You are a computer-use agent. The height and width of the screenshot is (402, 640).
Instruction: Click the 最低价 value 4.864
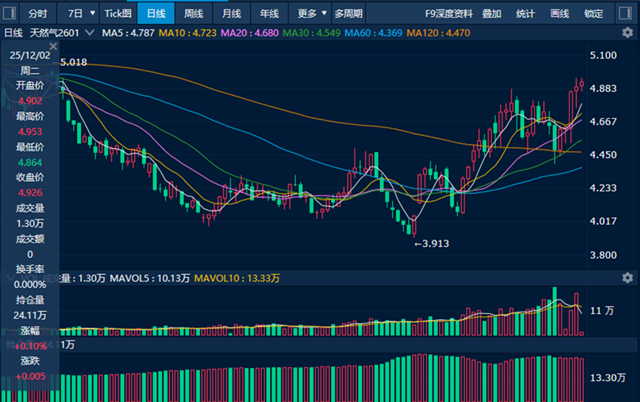pos(30,162)
